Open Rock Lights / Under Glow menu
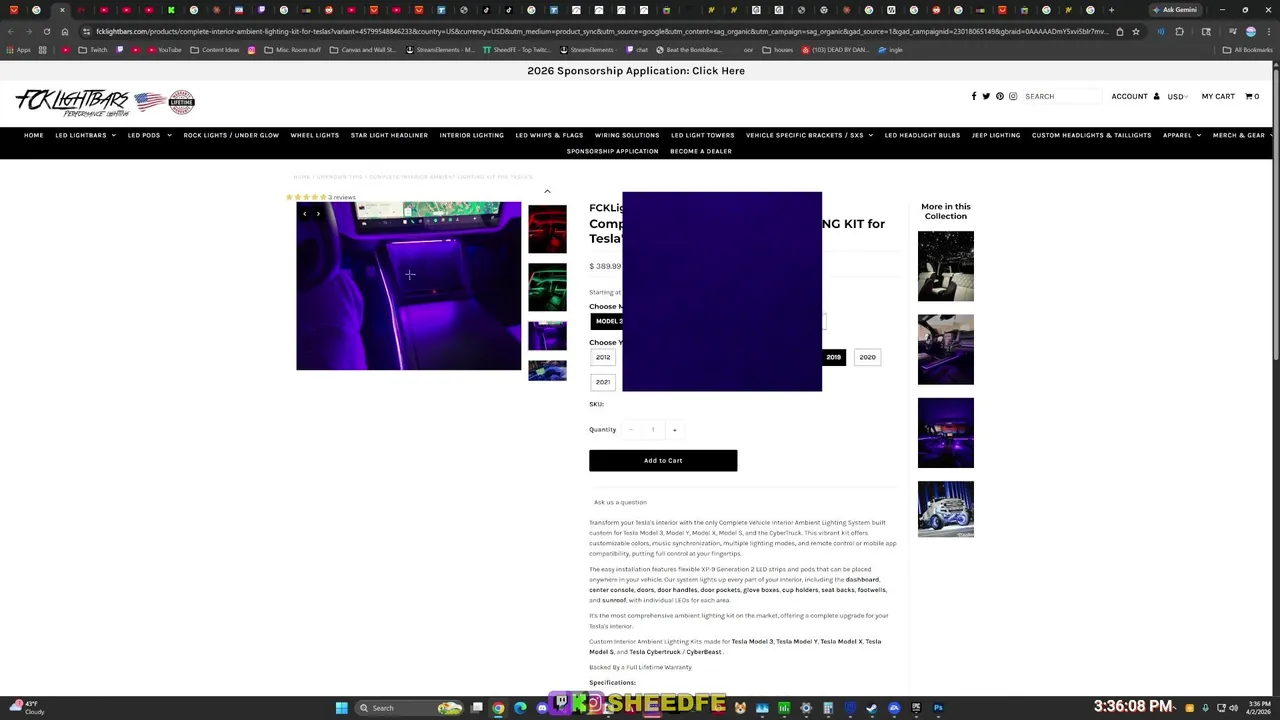Image resolution: width=1280 pixels, height=720 pixels. [x=231, y=135]
